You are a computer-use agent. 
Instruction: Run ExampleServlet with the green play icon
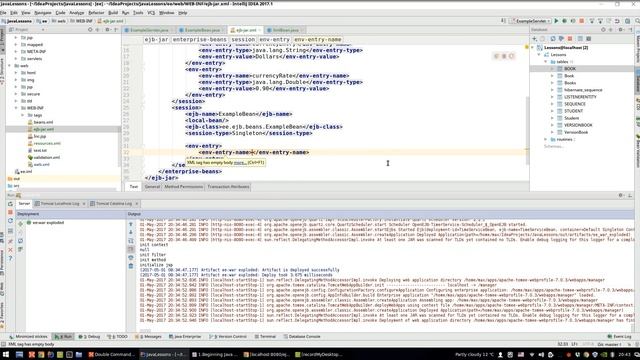(x=556, y=21)
